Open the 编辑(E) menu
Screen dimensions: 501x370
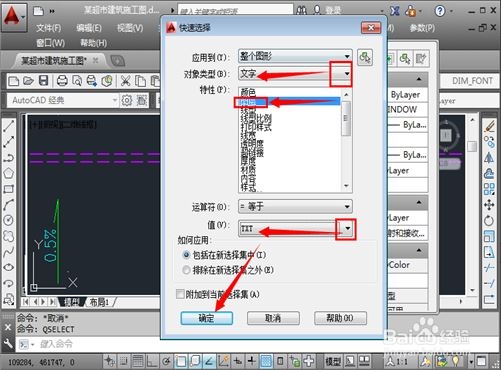(x=89, y=28)
